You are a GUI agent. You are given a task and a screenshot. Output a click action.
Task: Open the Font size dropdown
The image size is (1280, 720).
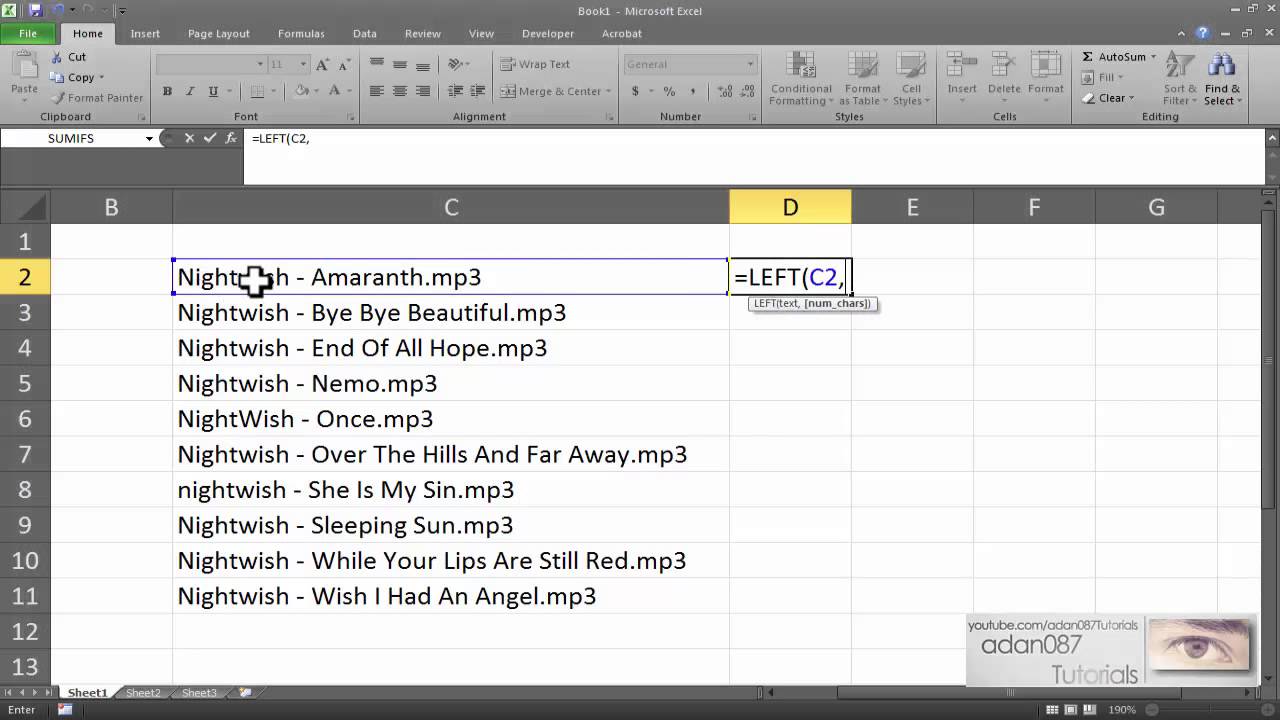pos(304,64)
